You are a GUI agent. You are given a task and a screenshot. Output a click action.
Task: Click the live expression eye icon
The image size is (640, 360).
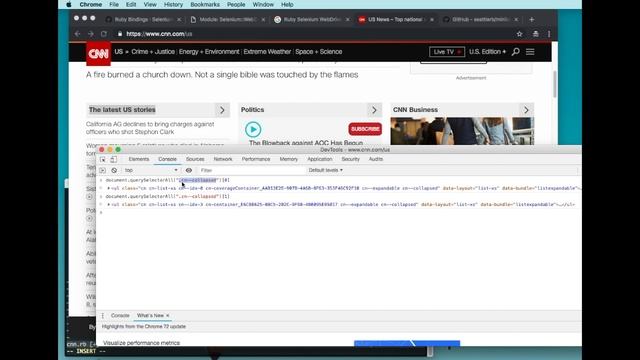pyautogui.click(x=189, y=170)
